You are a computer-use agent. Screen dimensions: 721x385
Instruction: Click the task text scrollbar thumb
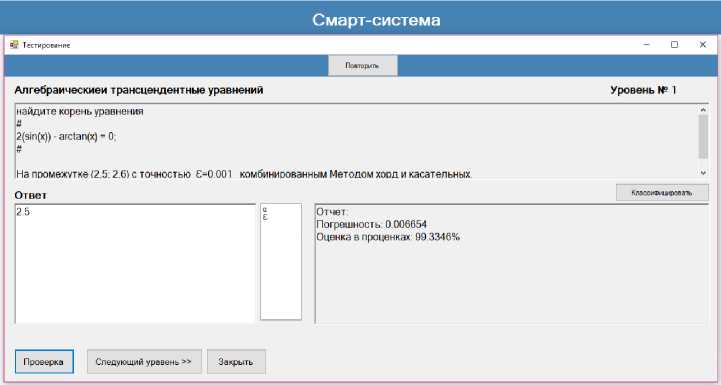click(703, 137)
